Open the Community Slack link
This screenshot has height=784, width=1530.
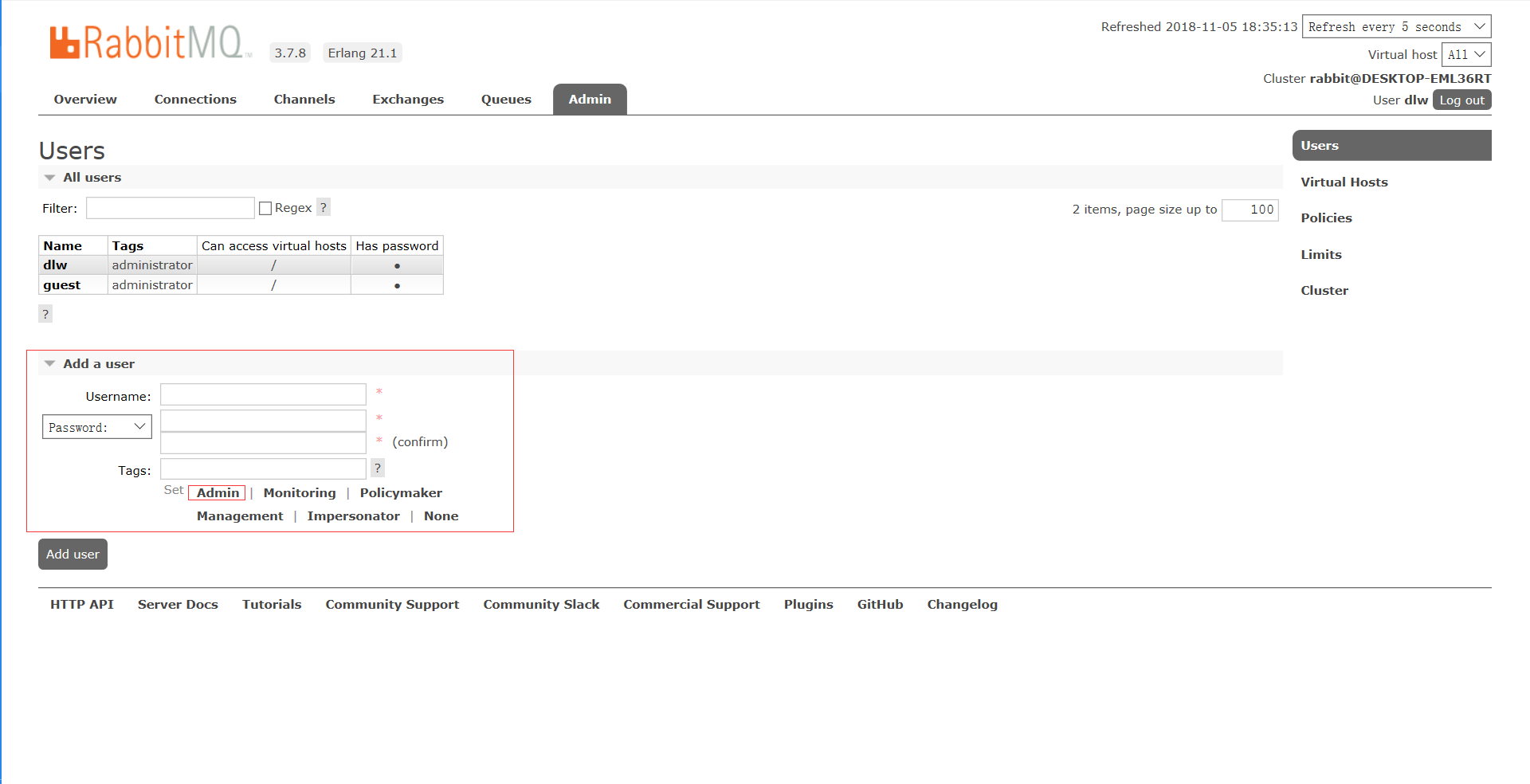pyautogui.click(x=541, y=604)
